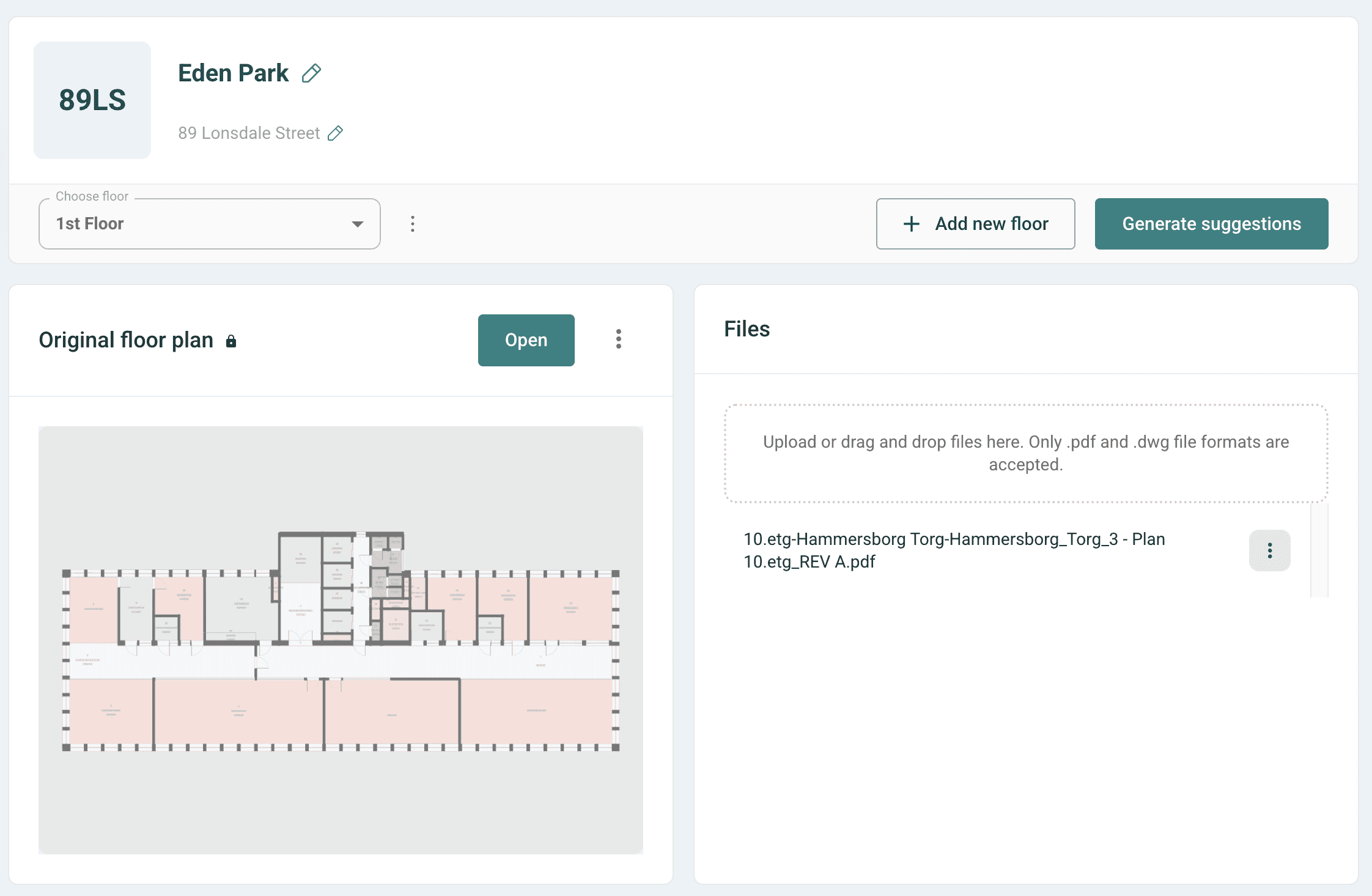The height and width of the screenshot is (896, 1372).
Task: Click the pencil icon to rename Eden Park
Action: click(312, 72)
